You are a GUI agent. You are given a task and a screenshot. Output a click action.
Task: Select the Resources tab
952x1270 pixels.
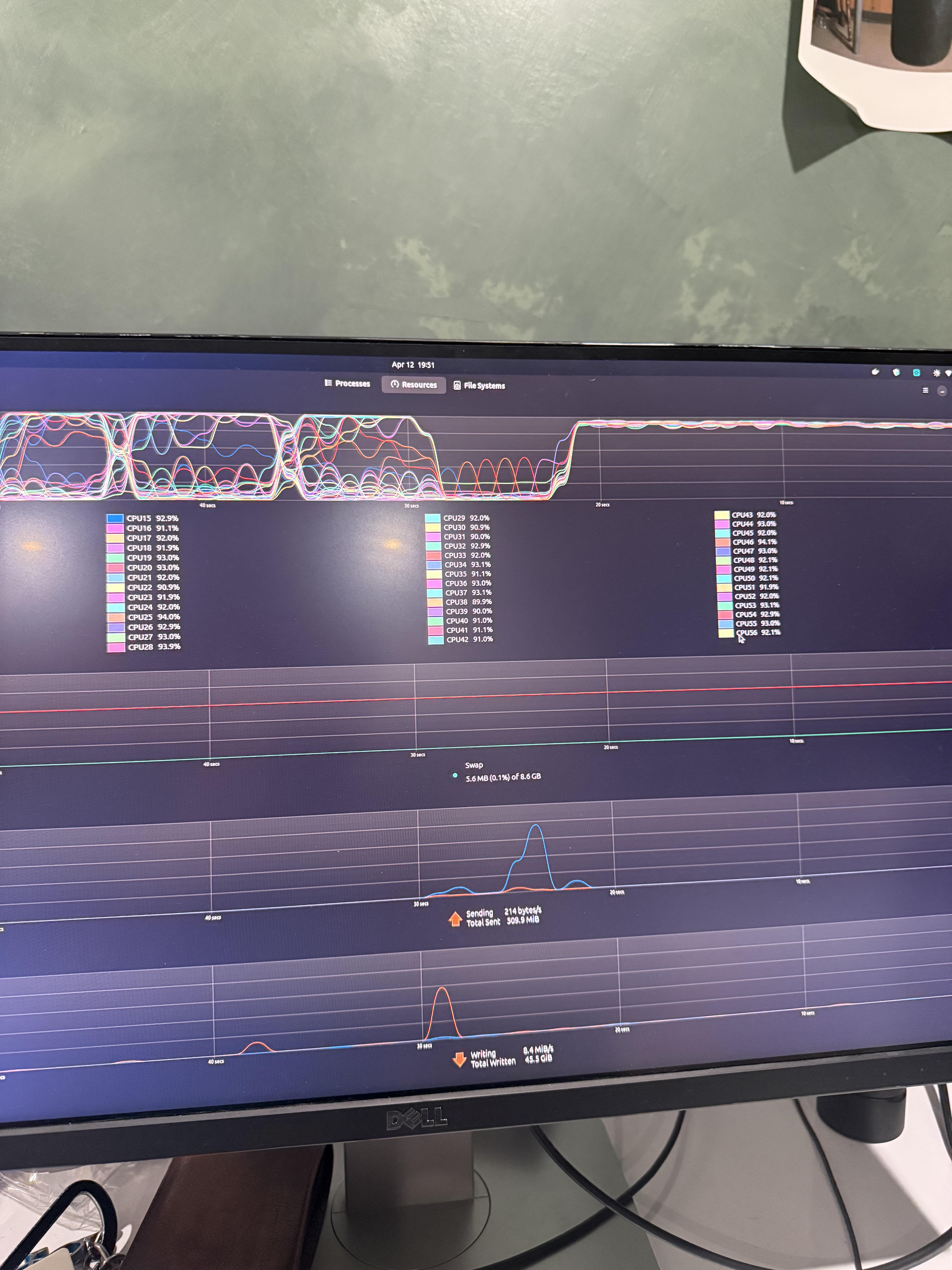click(414, 385)
